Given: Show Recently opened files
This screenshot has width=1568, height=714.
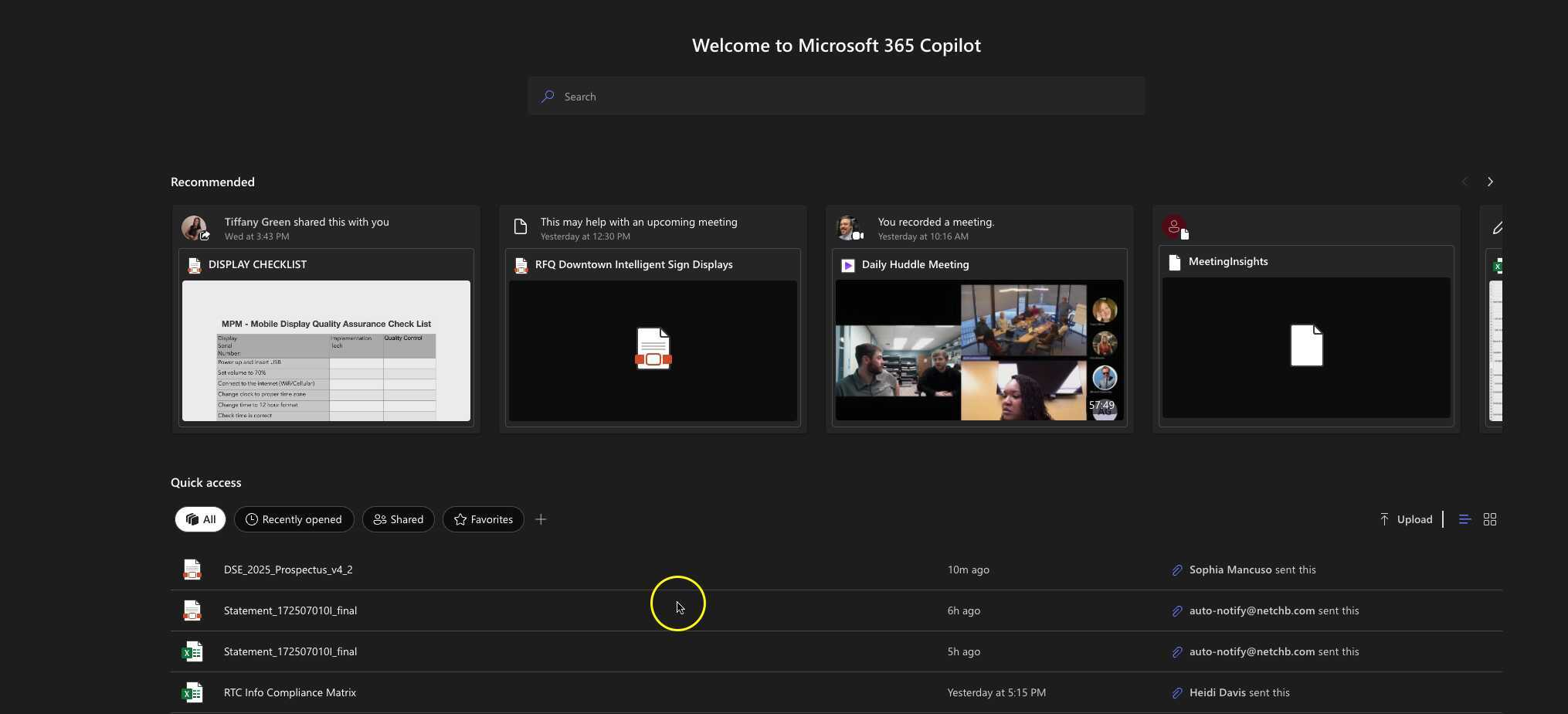Looking at the screenshot, I should tap(294, 519).
